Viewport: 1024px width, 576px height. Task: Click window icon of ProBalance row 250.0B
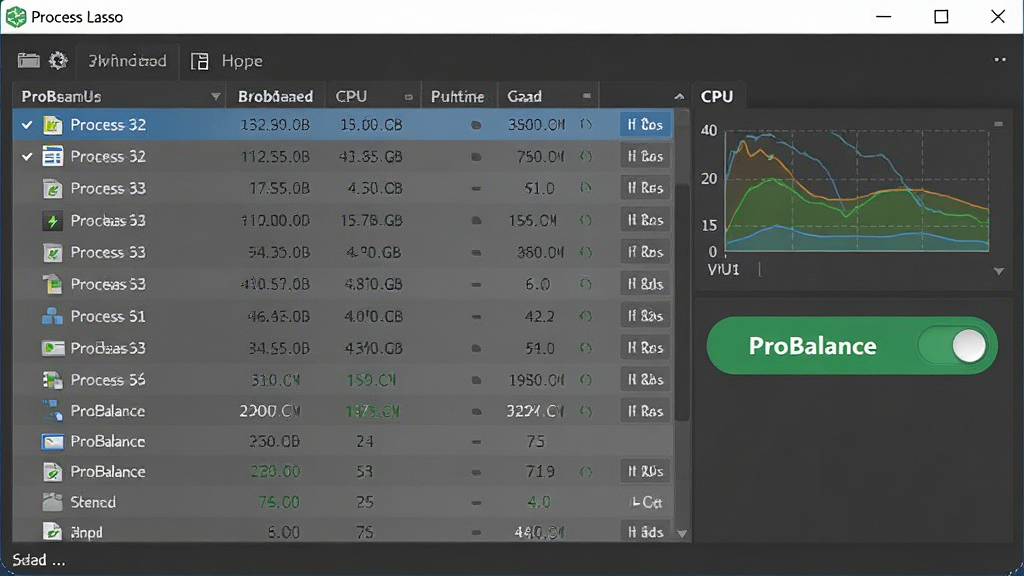point(52,442)
